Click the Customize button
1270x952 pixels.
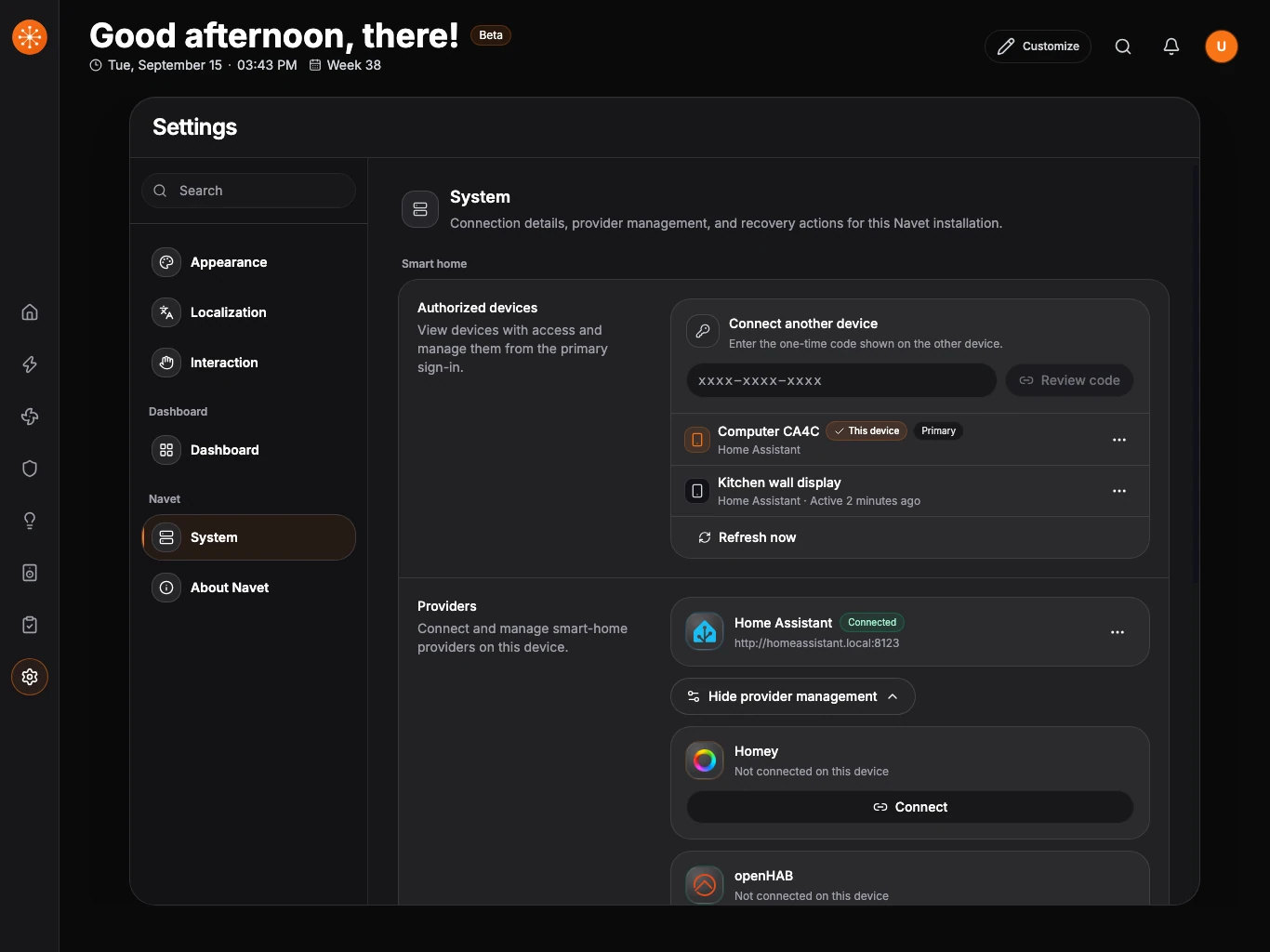[1038, 46]
